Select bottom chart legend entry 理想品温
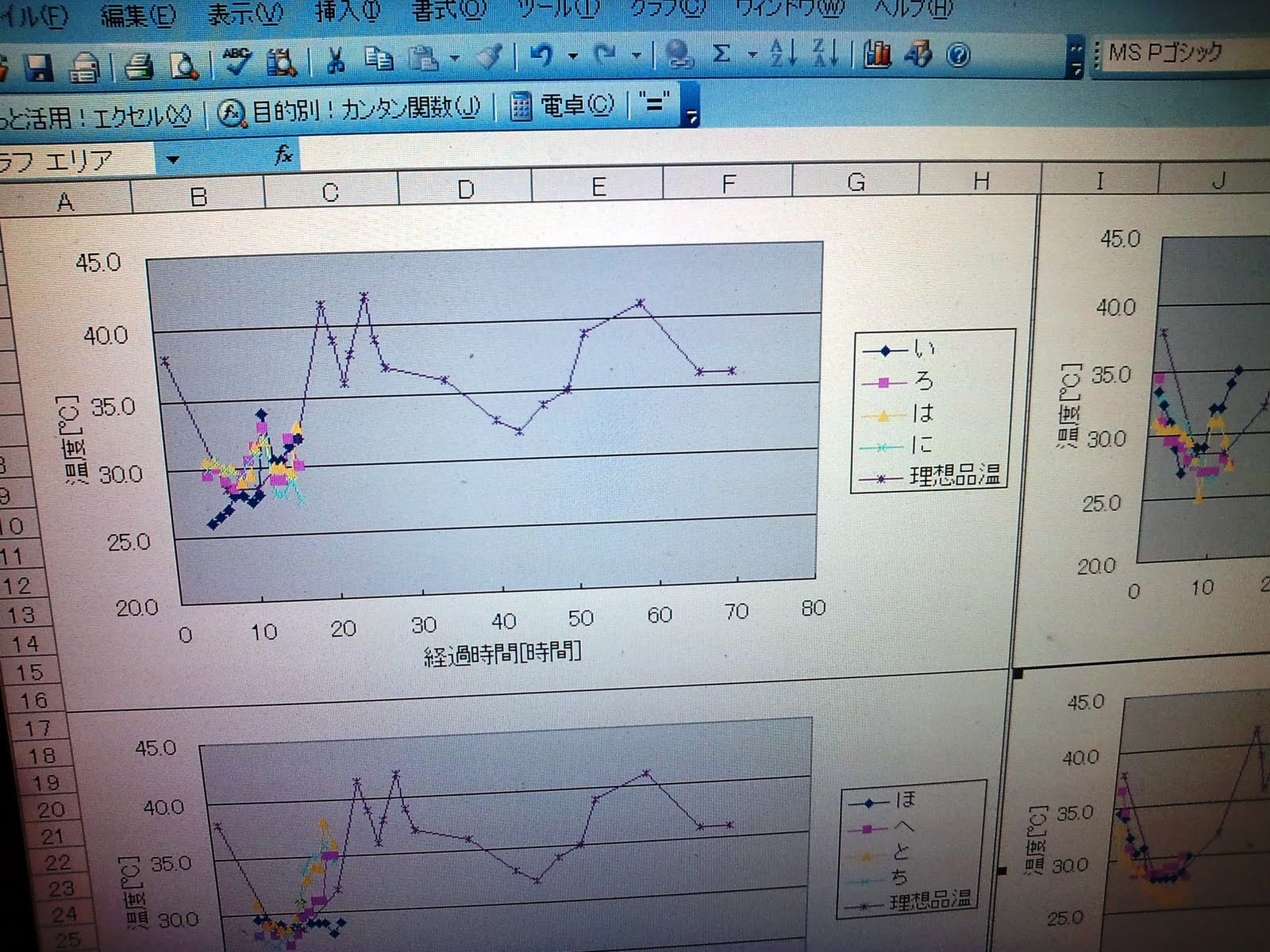1270x952 pixels. pyautogui.click(x=910, y=901)
